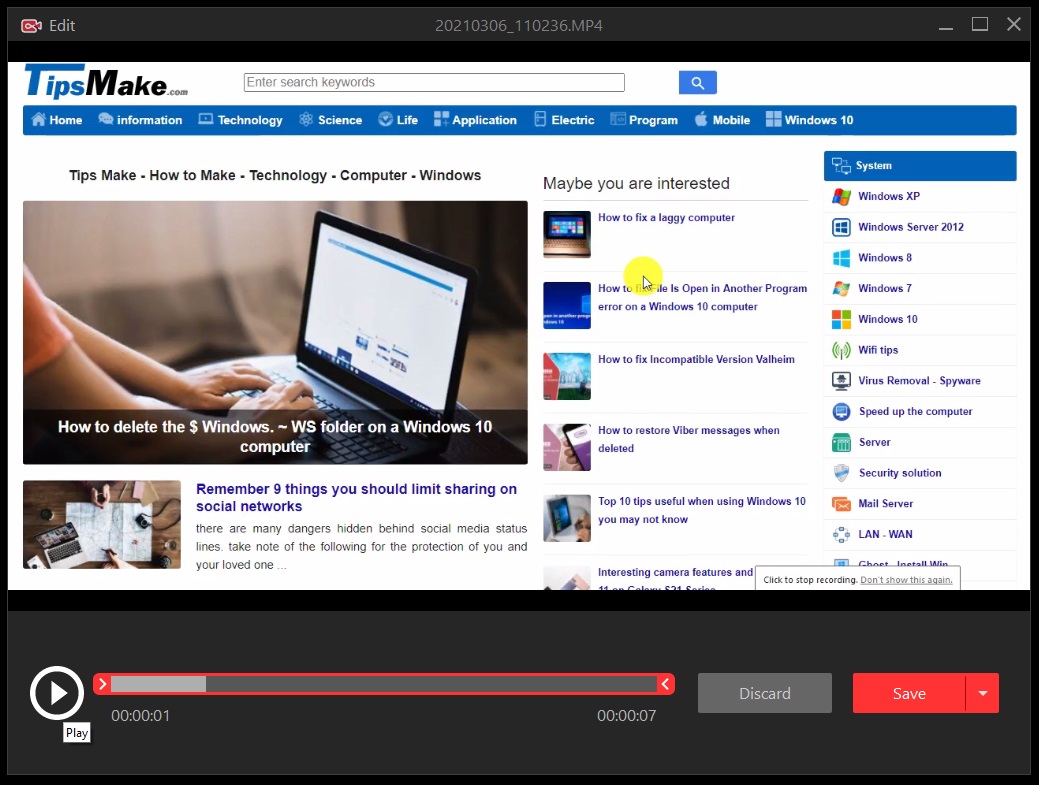Click the left trim handle on timeline

[102, 684]
